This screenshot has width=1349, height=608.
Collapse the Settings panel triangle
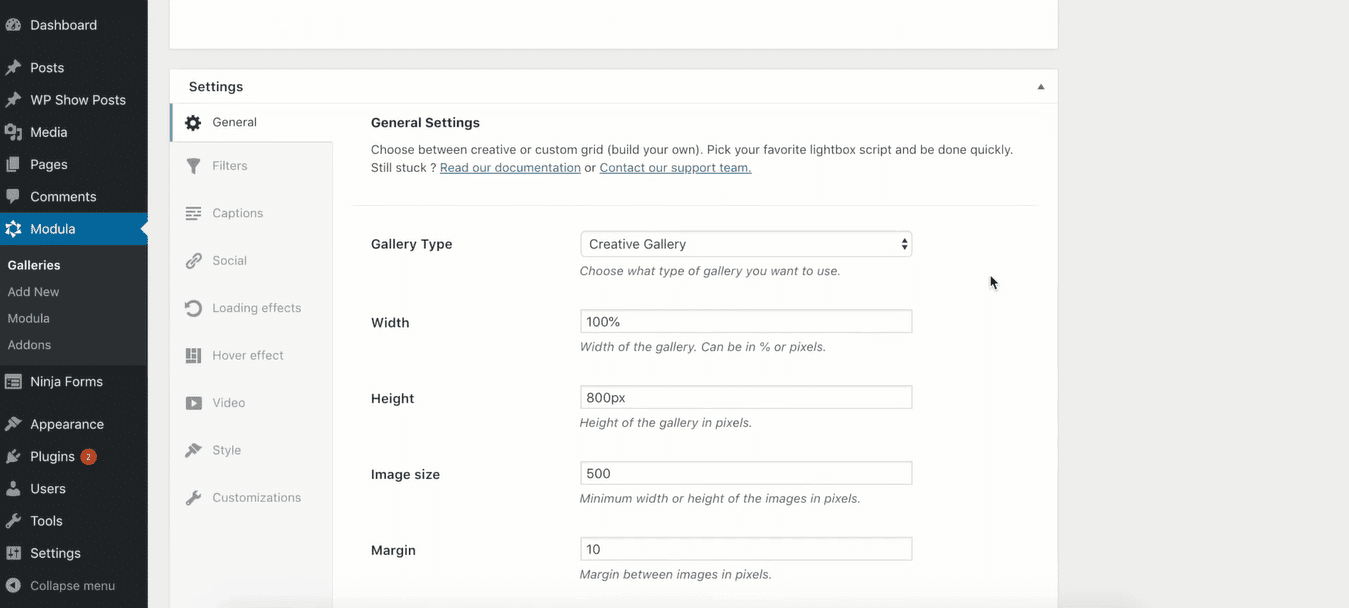(1041, 87)
